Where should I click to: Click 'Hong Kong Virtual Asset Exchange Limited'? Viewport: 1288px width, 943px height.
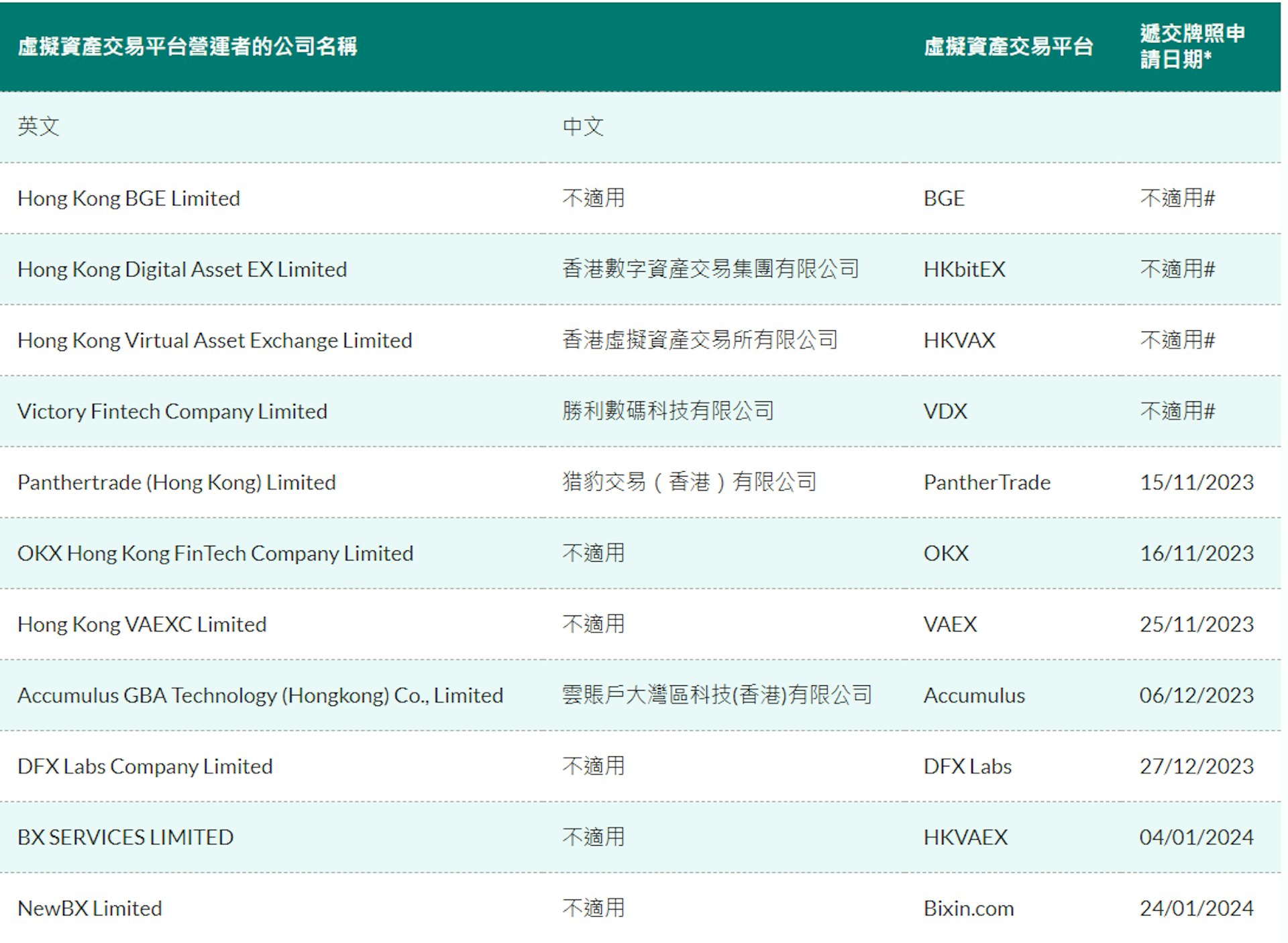coord(215,340)
